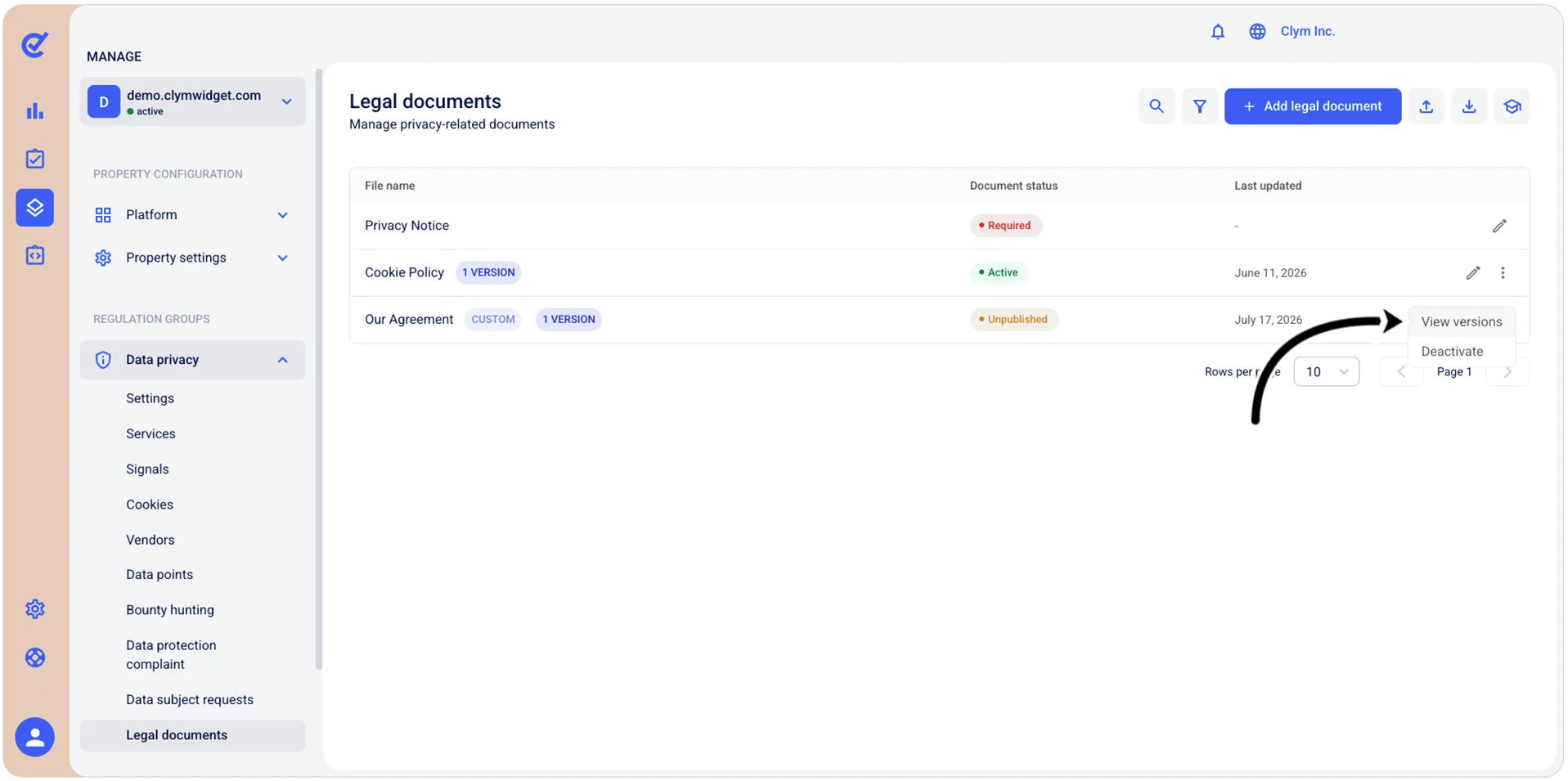The height and width of the screenshot is (781, 1568).
Task: Open the filter funnel icon
Action: 1199,106
